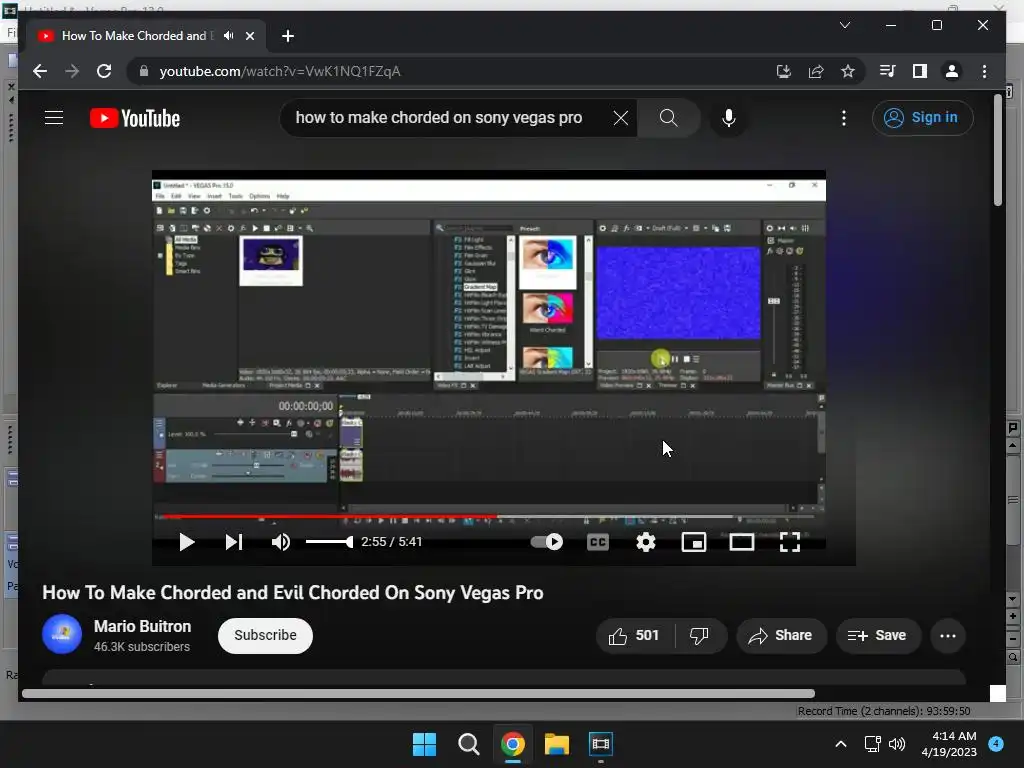Toggle Chrome side panel
1024x768 pixels.
[920, 71]
